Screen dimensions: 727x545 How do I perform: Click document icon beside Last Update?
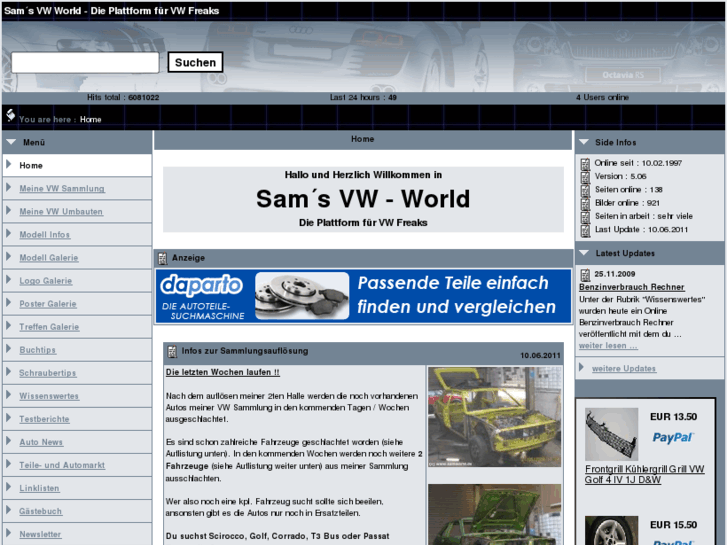point(586,231)
